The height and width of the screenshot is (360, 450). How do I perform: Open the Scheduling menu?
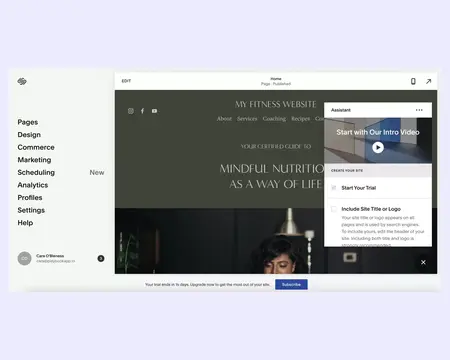36,172
